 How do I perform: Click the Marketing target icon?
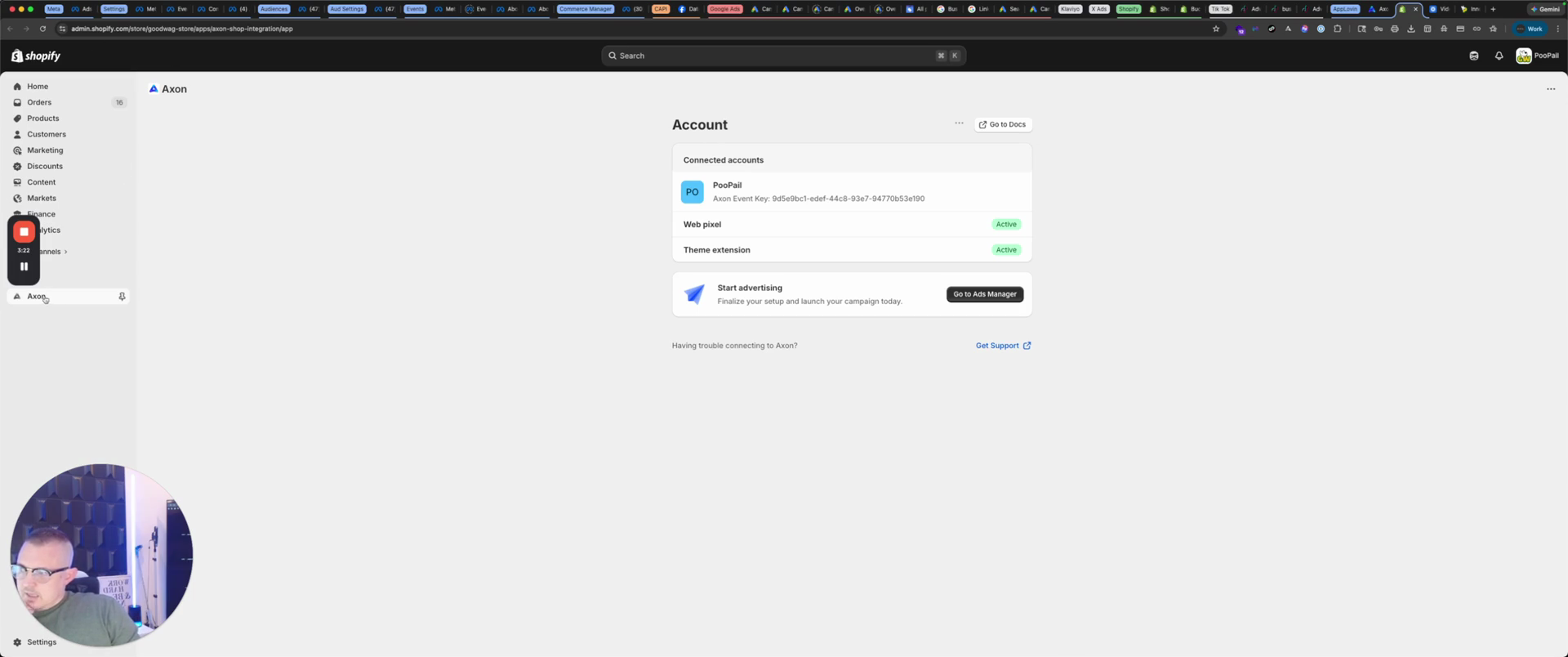[17, 150]
